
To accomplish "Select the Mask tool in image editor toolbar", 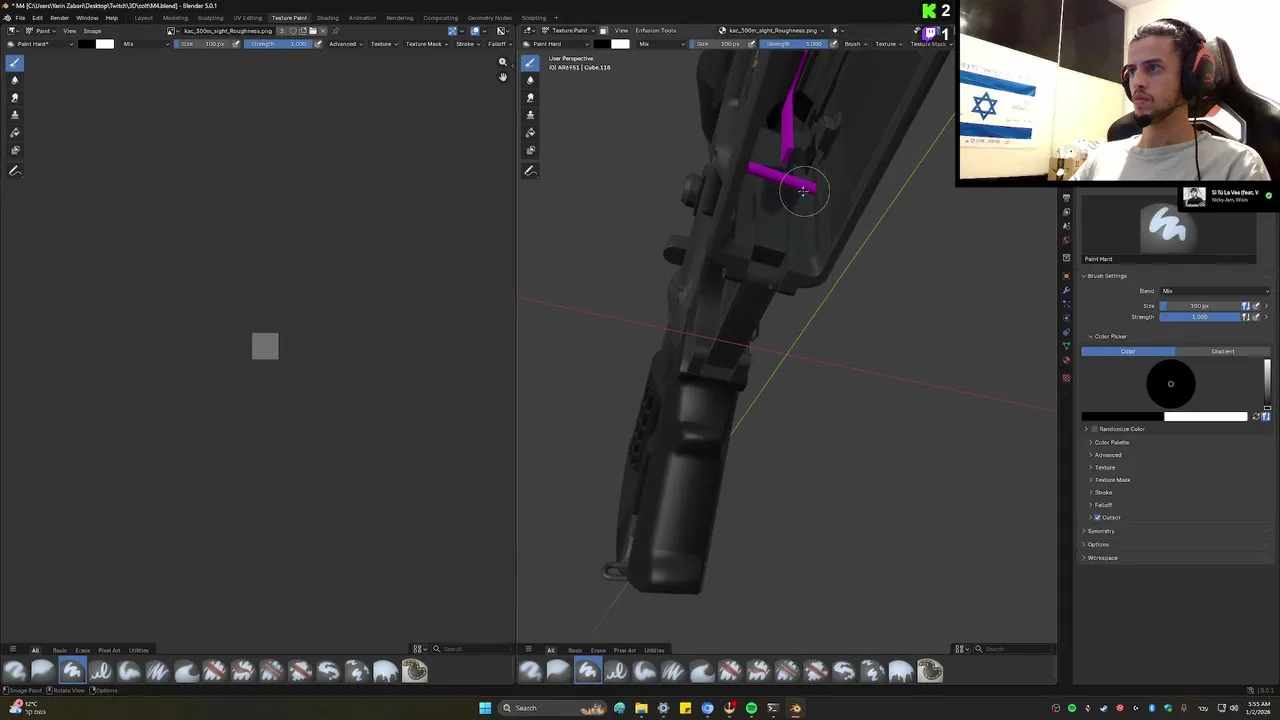I will click(x=14, y=150).
